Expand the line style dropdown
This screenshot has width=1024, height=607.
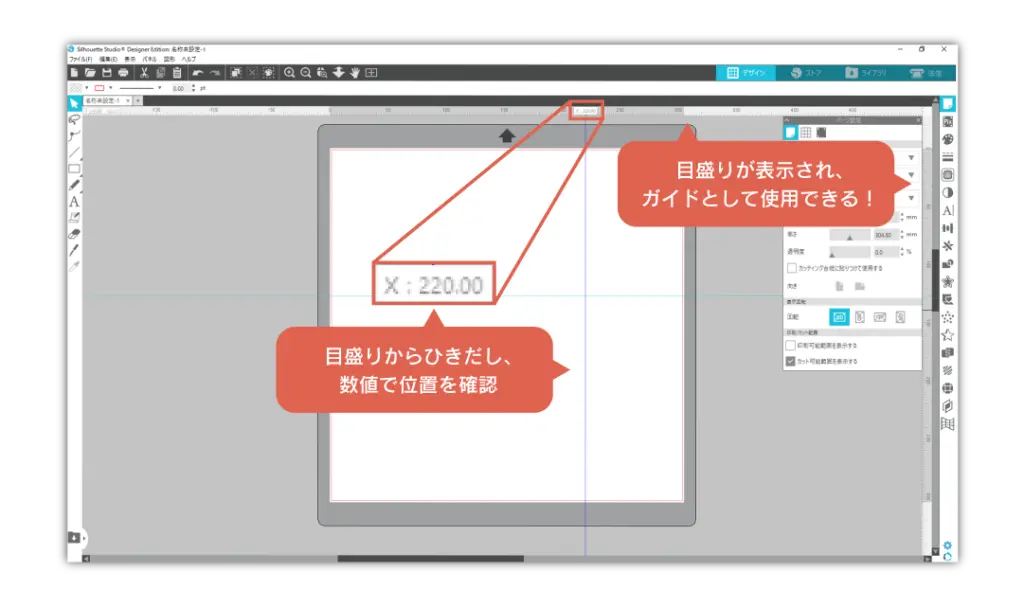(x=159, y=88)
